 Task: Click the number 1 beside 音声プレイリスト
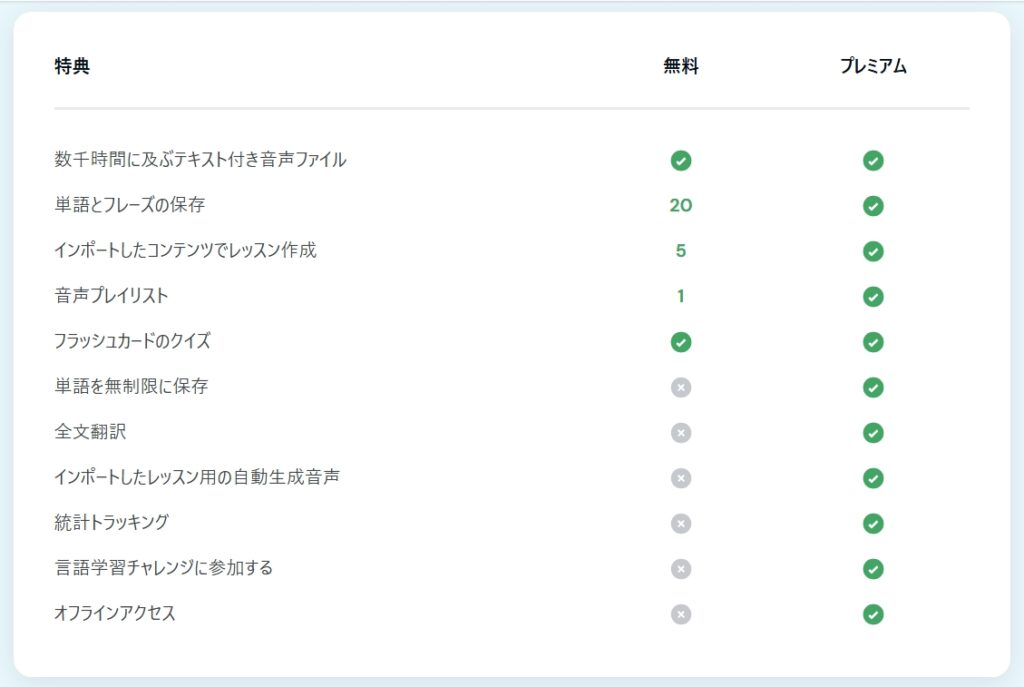[x=681, y=297]
